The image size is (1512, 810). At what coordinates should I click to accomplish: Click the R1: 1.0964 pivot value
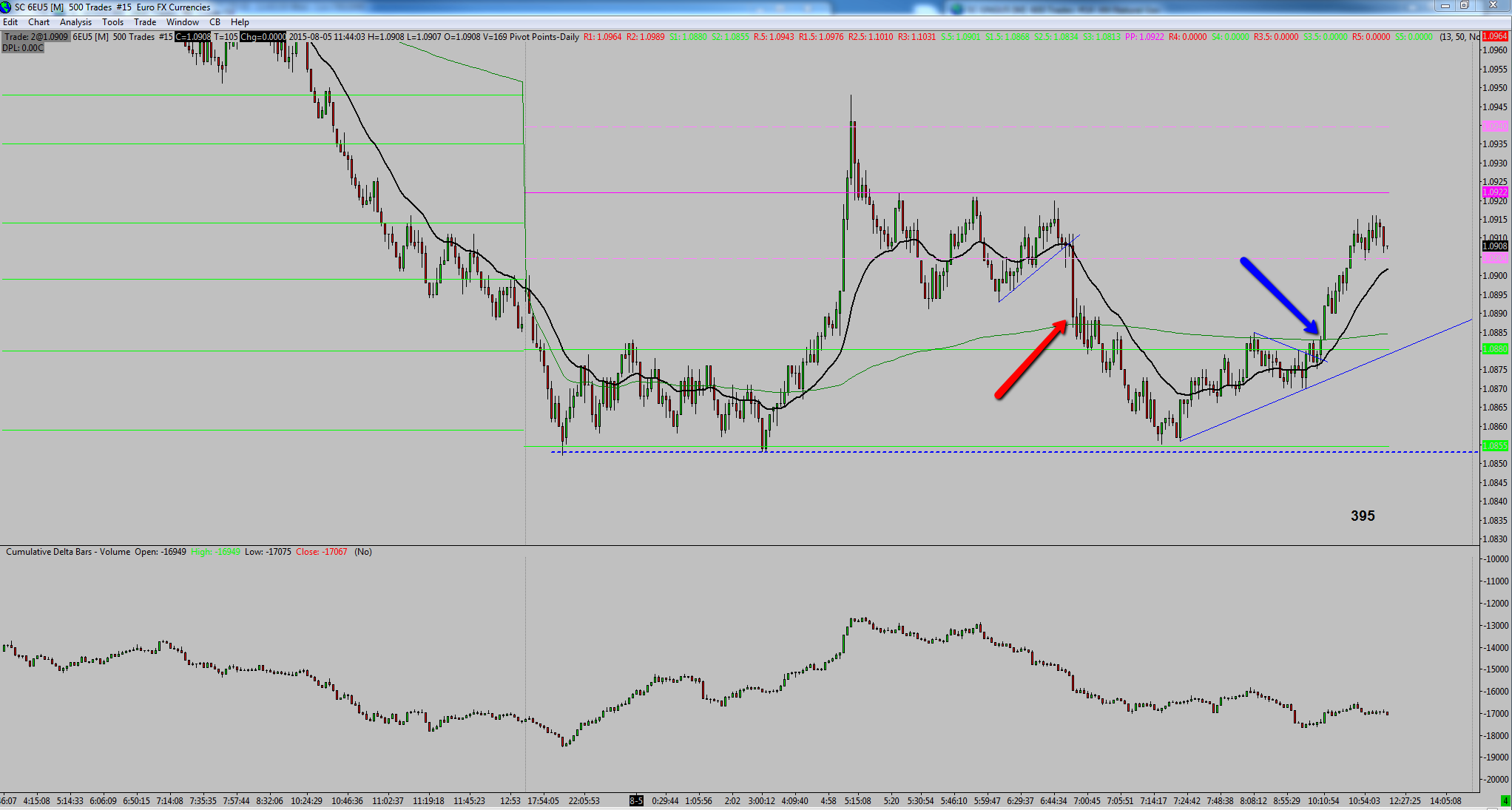pyautogui.click(x=602, y=36)
